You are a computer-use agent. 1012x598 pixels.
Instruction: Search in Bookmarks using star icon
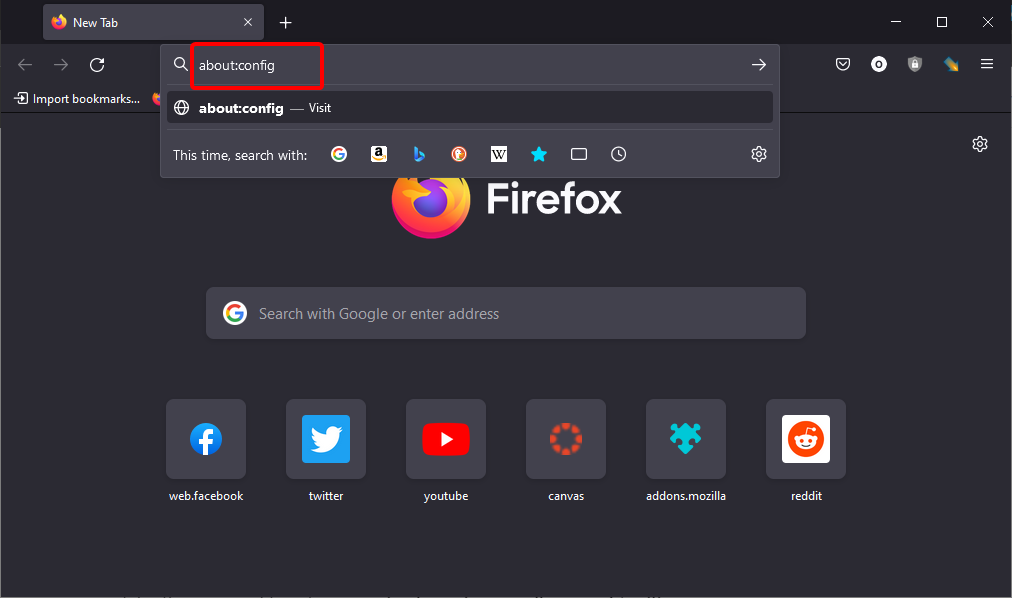(x=539, y=154)
